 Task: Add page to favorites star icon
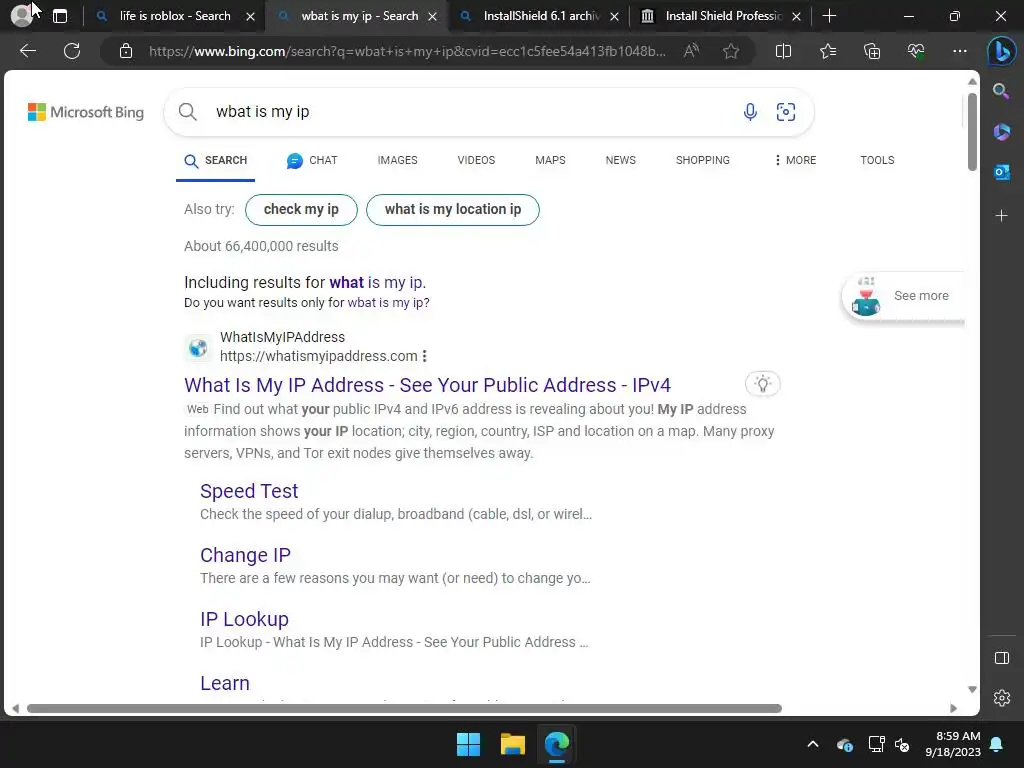(x=731, y=51)
